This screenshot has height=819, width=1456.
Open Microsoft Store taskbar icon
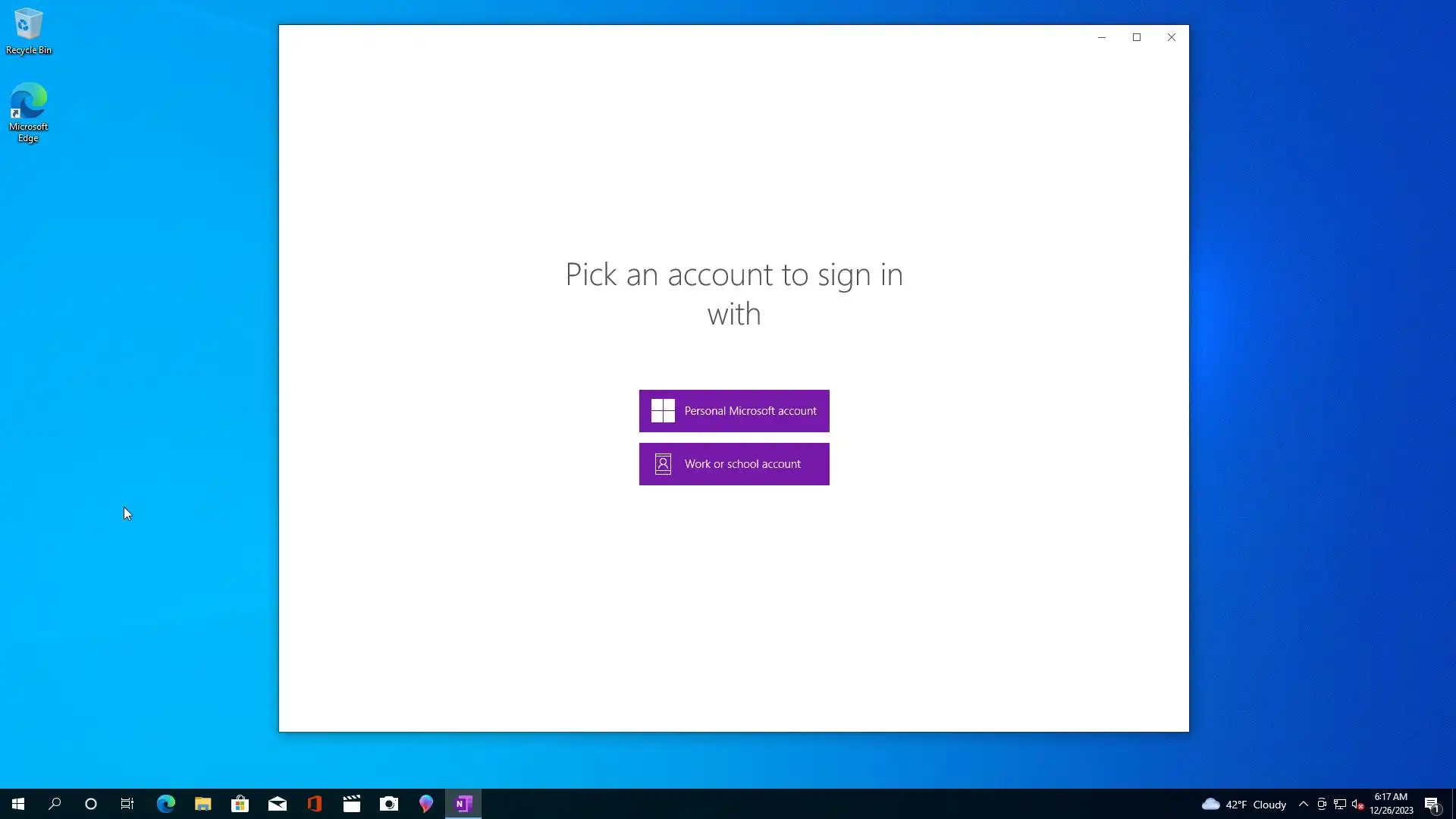240,804
